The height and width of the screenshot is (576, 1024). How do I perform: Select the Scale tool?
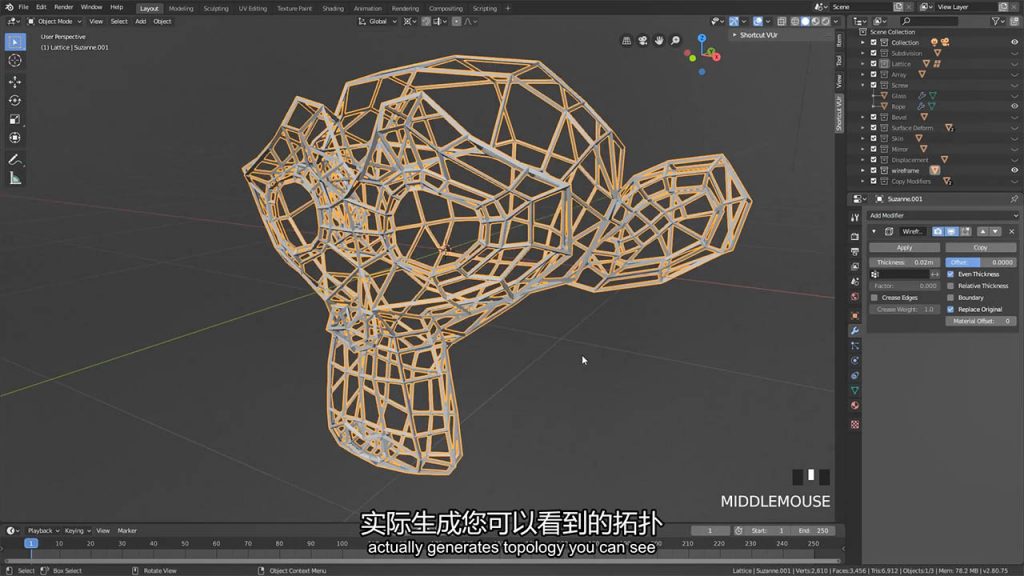14,120
